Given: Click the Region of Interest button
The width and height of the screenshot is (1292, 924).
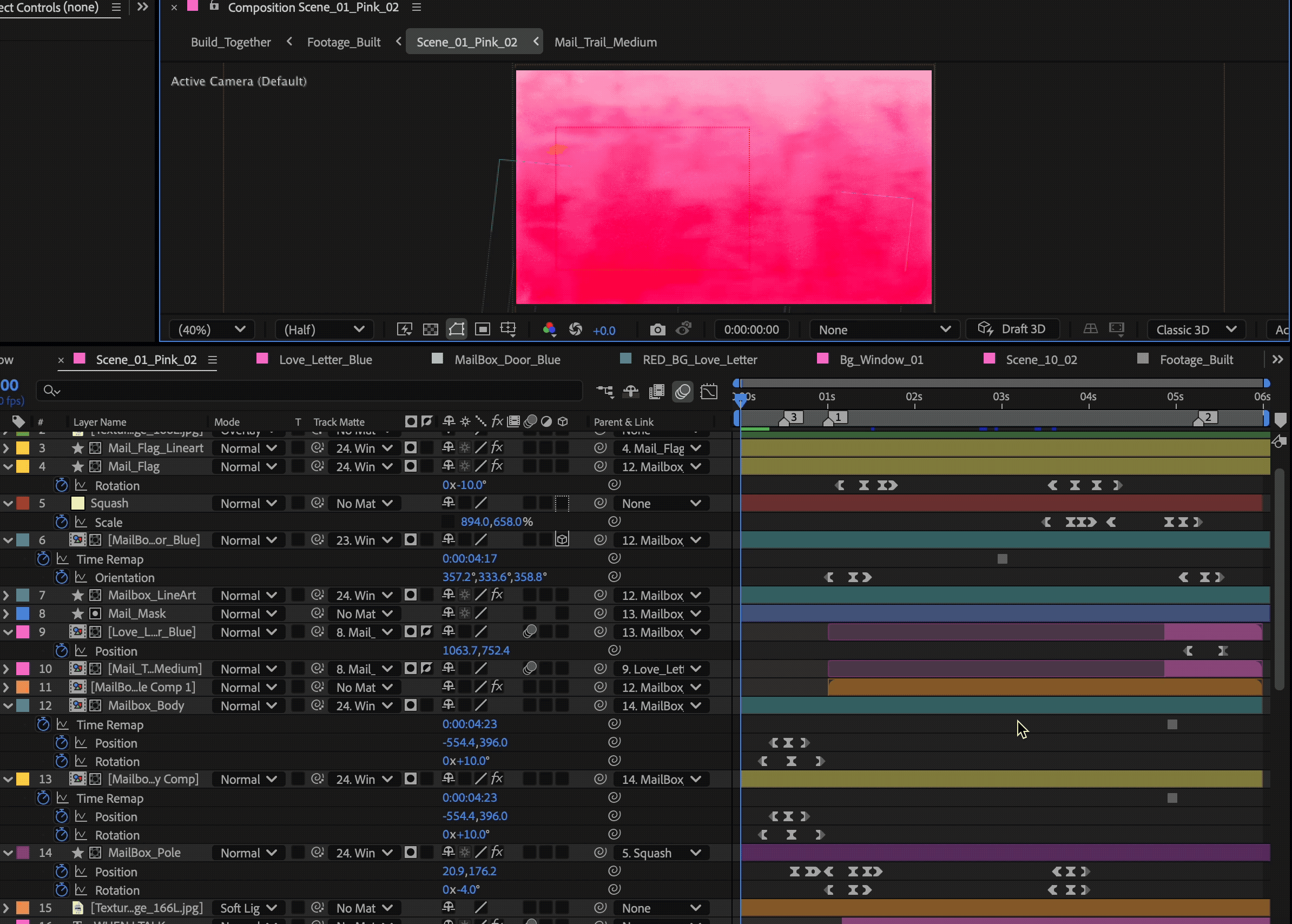Looking at the screenshot, I should pyautogui.click(x=483, y=329).
